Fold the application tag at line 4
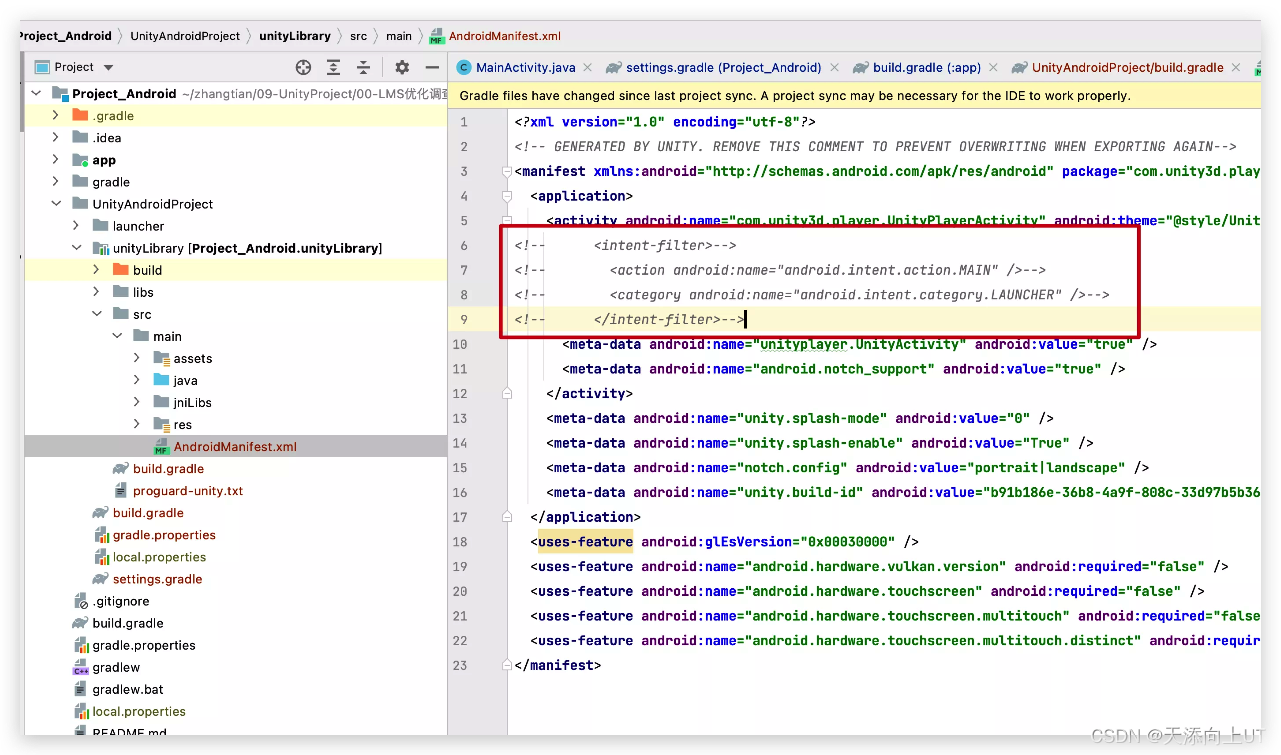1281x755 pixels. point(507,196)
